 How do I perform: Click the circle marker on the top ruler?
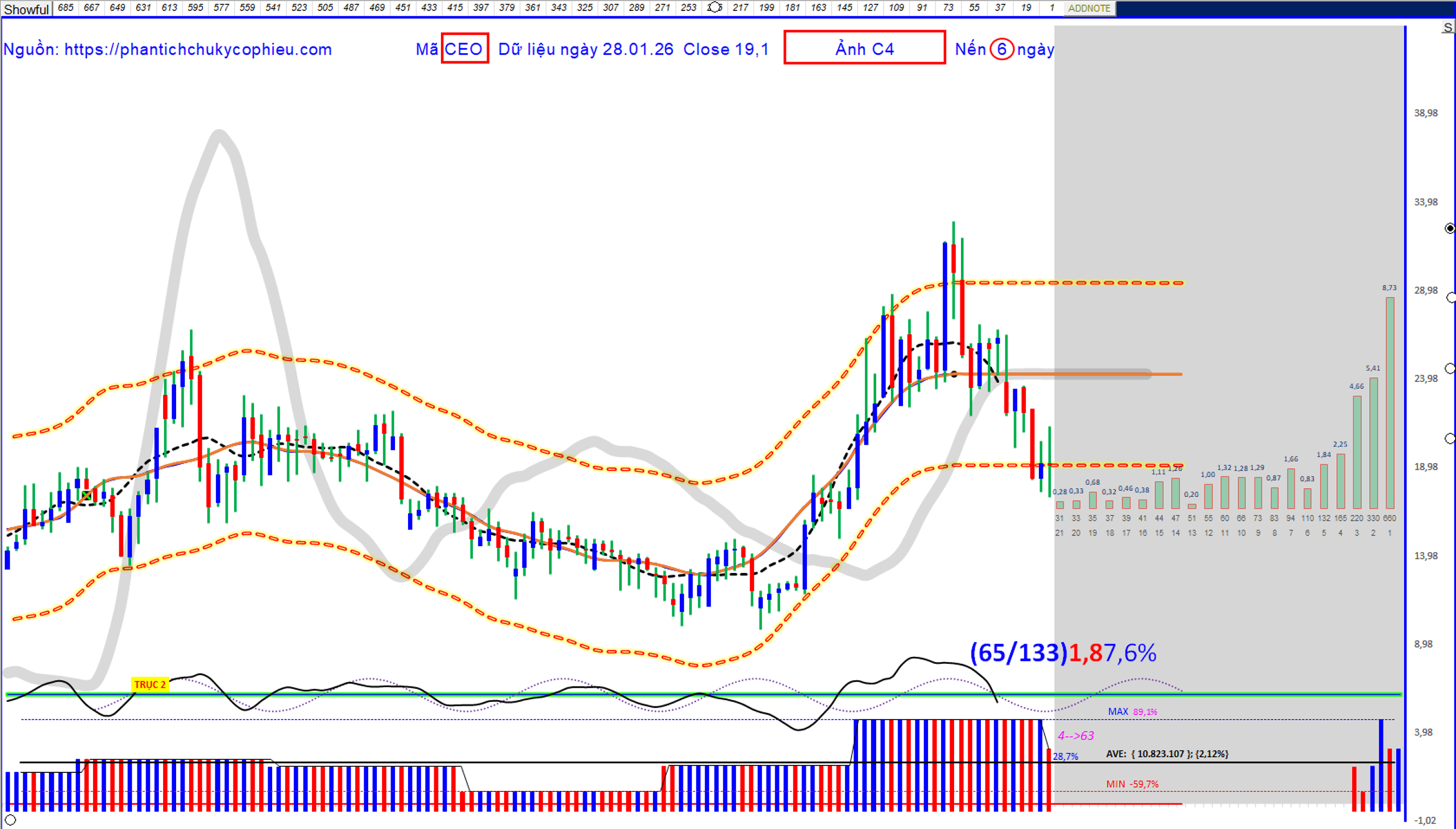pos(714,7)
